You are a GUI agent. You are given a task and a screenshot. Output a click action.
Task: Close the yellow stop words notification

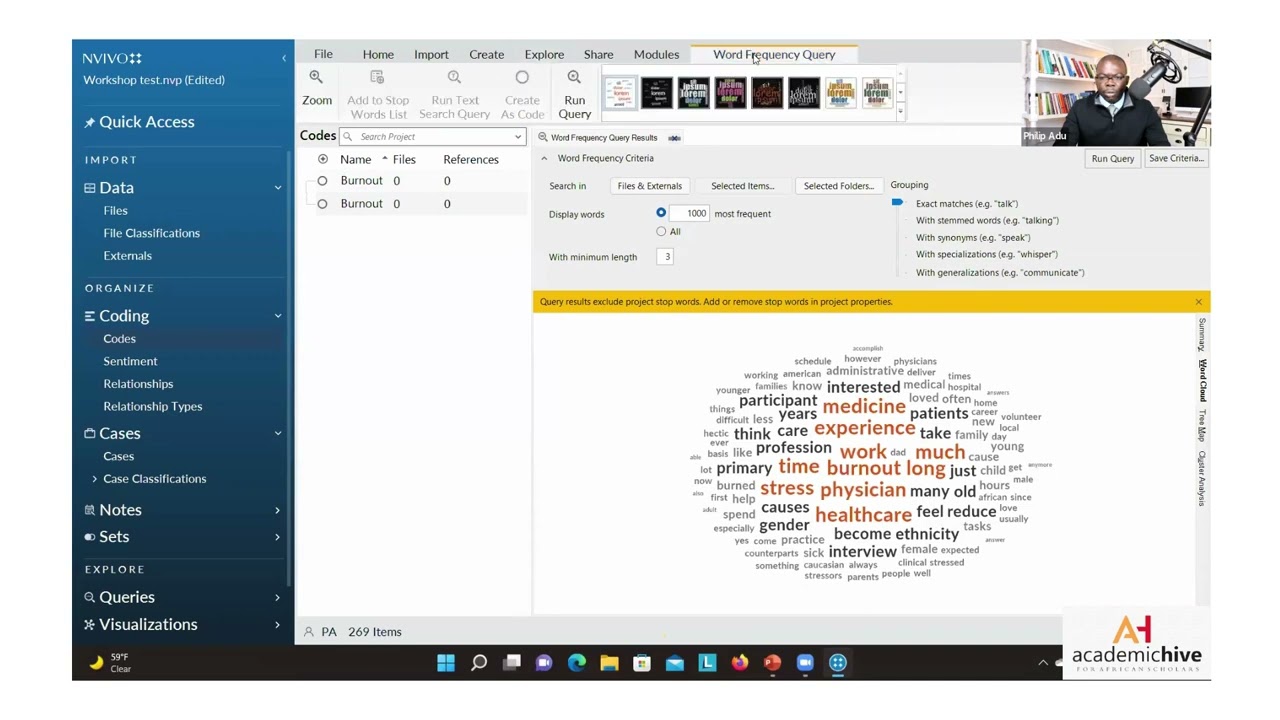pos(1198,302)
